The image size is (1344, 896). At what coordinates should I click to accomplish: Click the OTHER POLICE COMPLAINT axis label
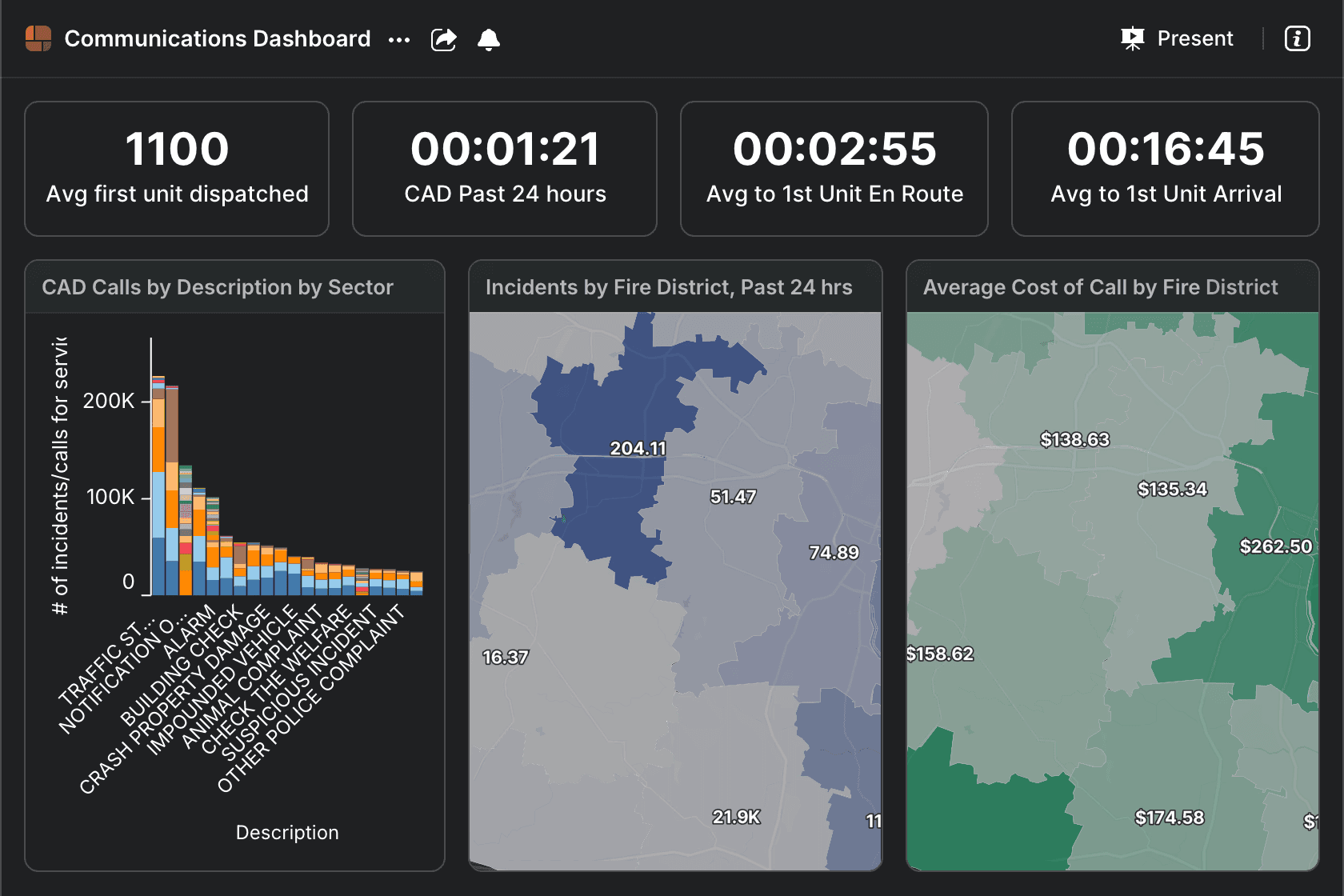(311, 698)
